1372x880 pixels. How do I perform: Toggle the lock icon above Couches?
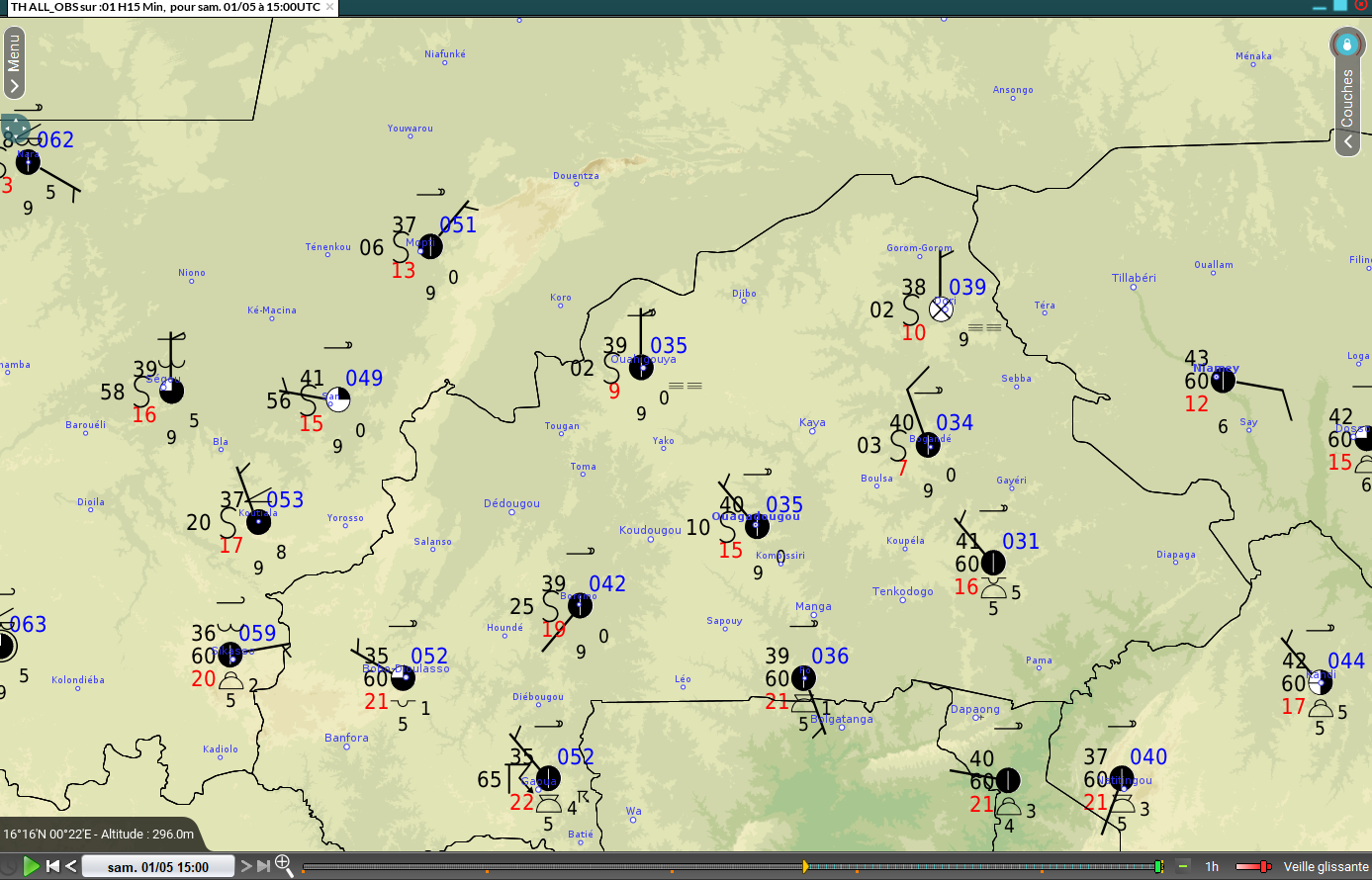[x=1346, y=44]
